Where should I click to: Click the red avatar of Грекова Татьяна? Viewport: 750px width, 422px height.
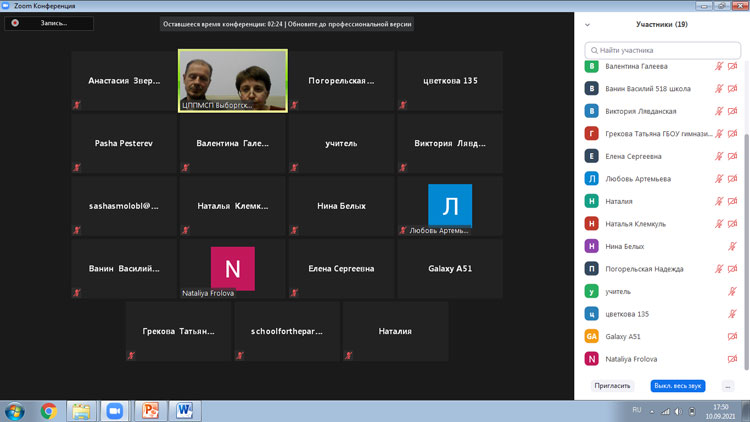coord(592,133)
